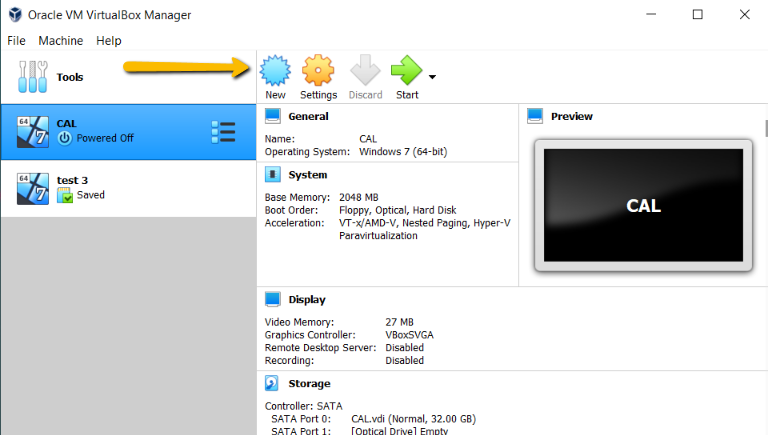768x435 pixels.
Task: Open the System section header link
Action: tap(308, 175)
